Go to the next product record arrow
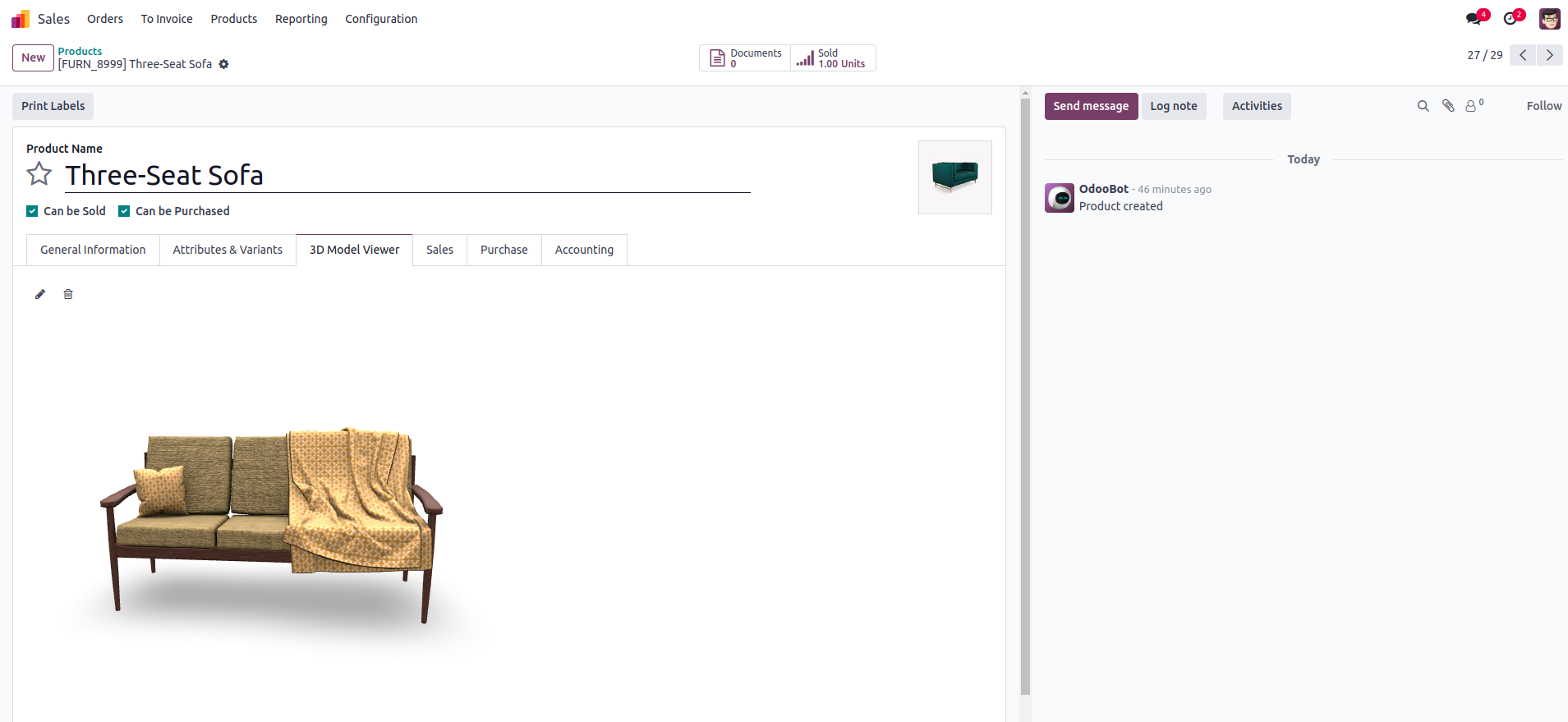1568x722 pixels. coord(1550,55)
